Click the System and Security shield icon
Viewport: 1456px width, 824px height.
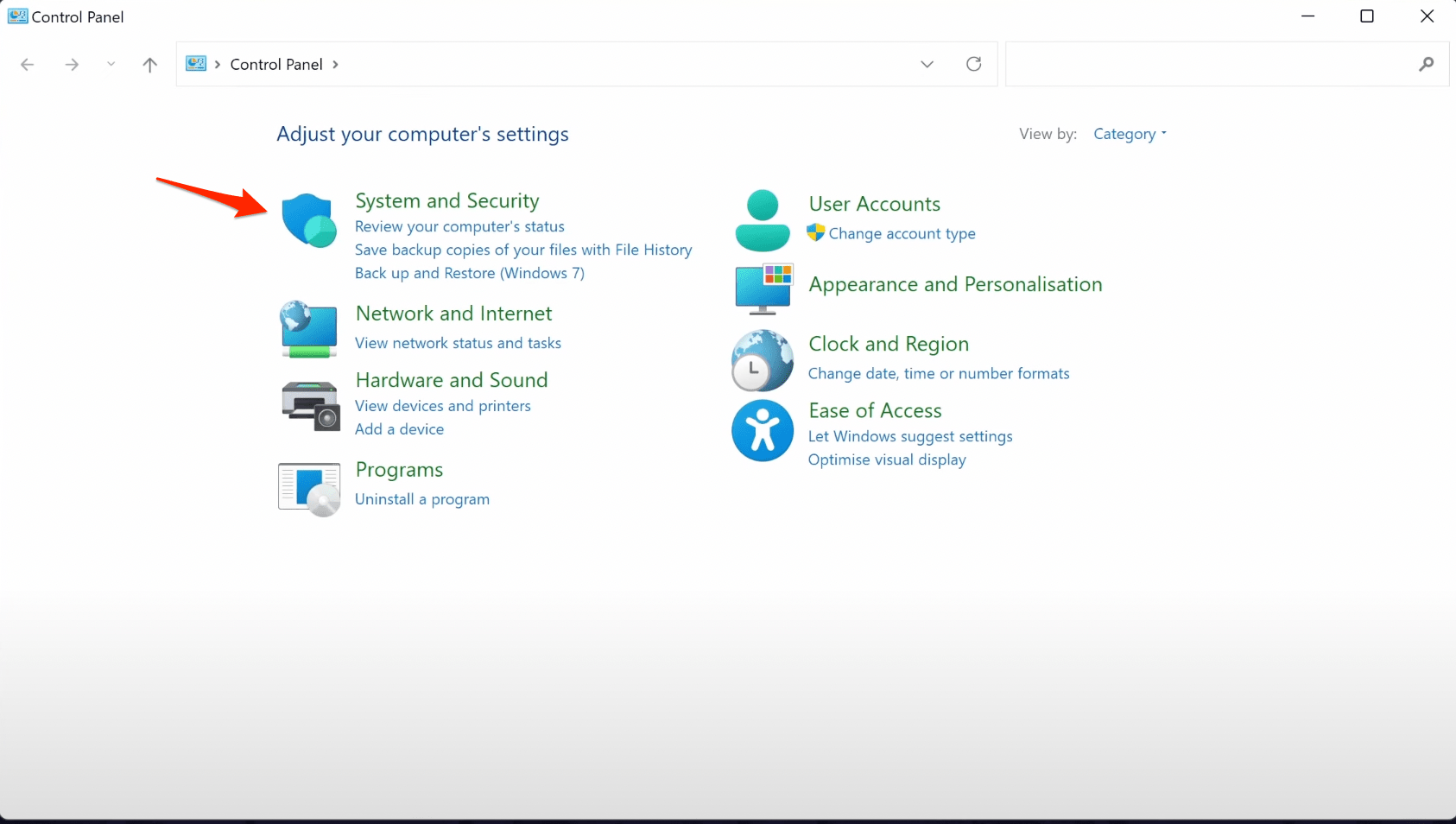(x=308, y=220)
